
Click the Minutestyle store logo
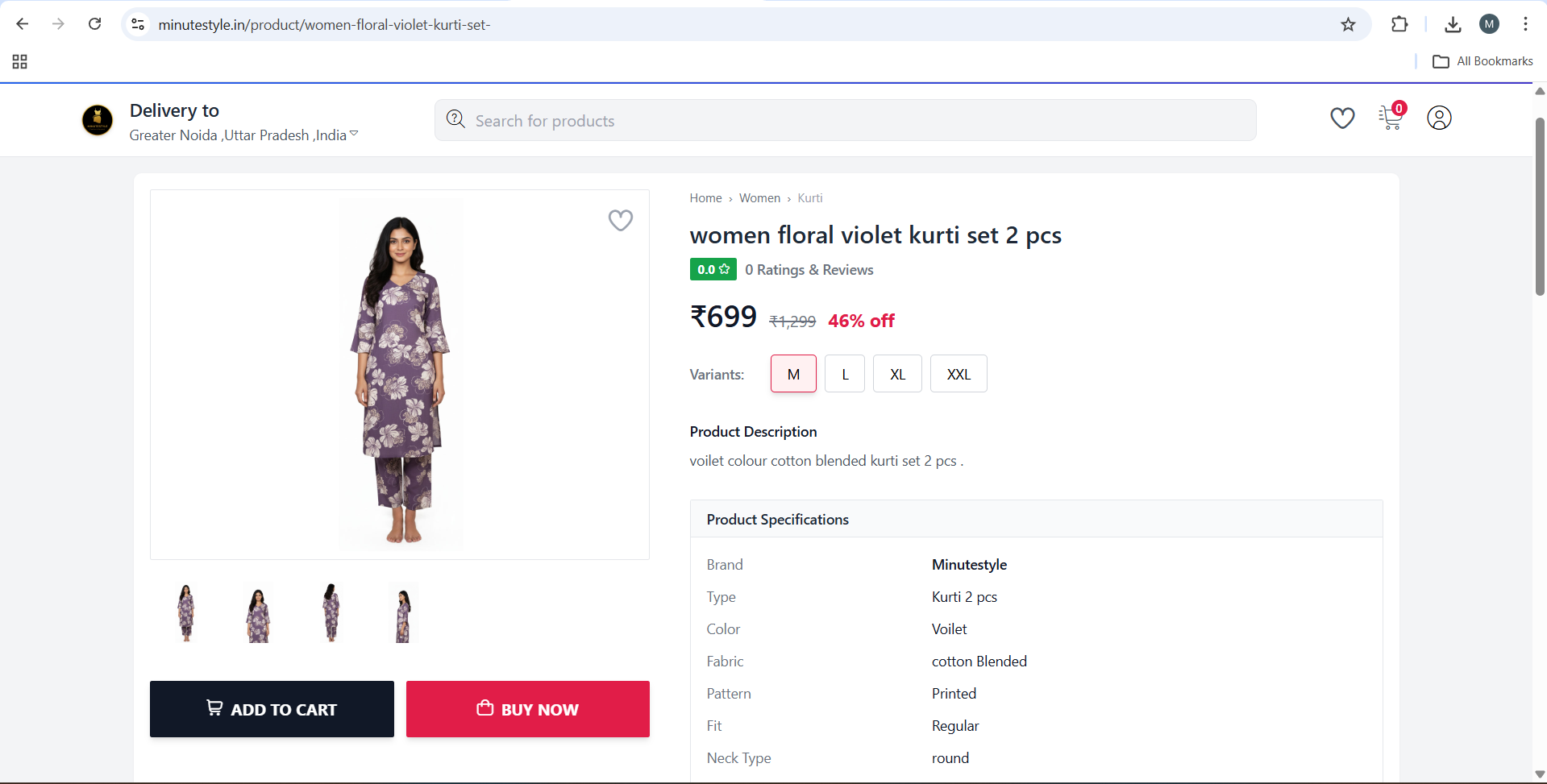[98, 121]
